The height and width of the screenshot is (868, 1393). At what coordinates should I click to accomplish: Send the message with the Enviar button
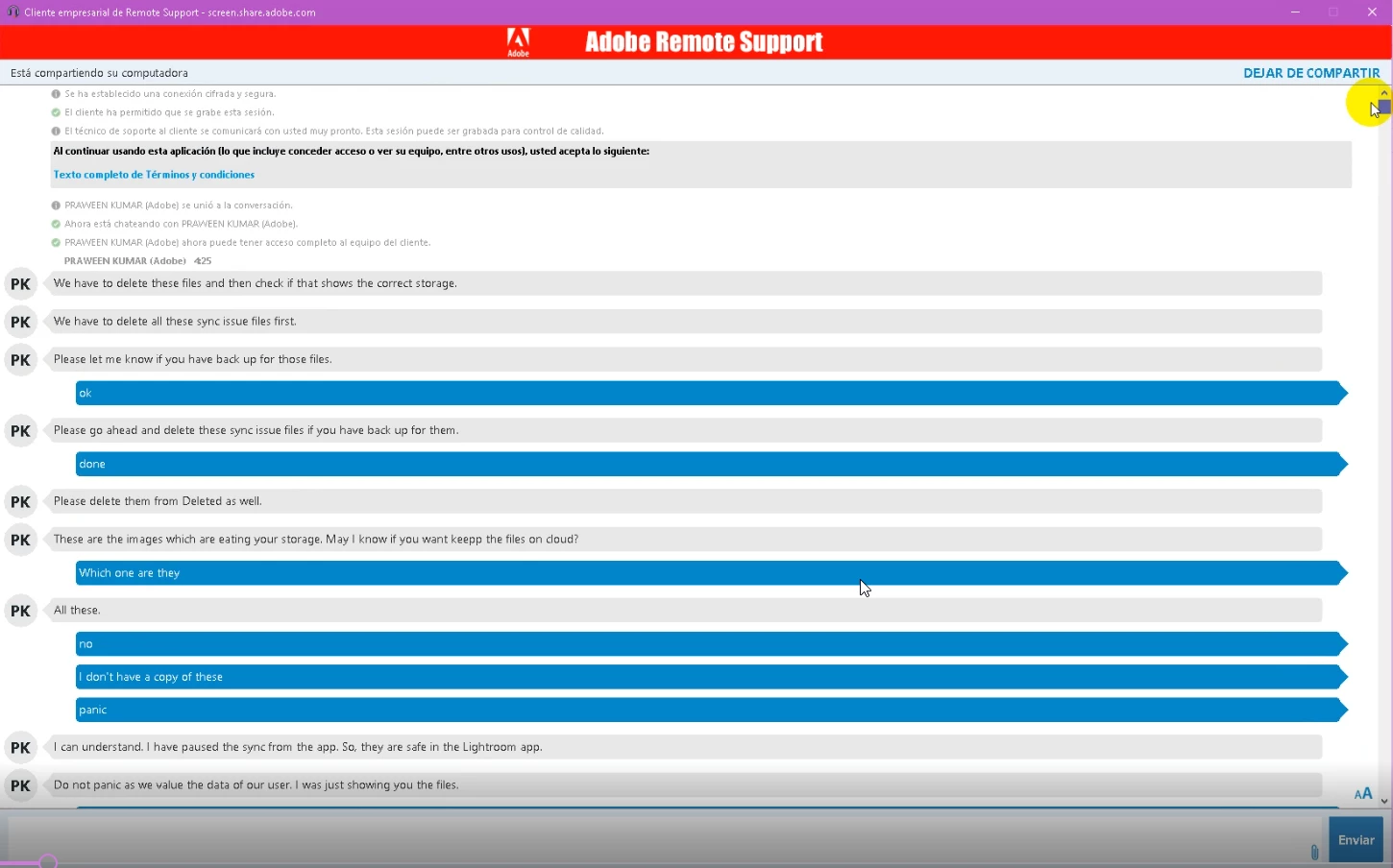pos(1356,839)
